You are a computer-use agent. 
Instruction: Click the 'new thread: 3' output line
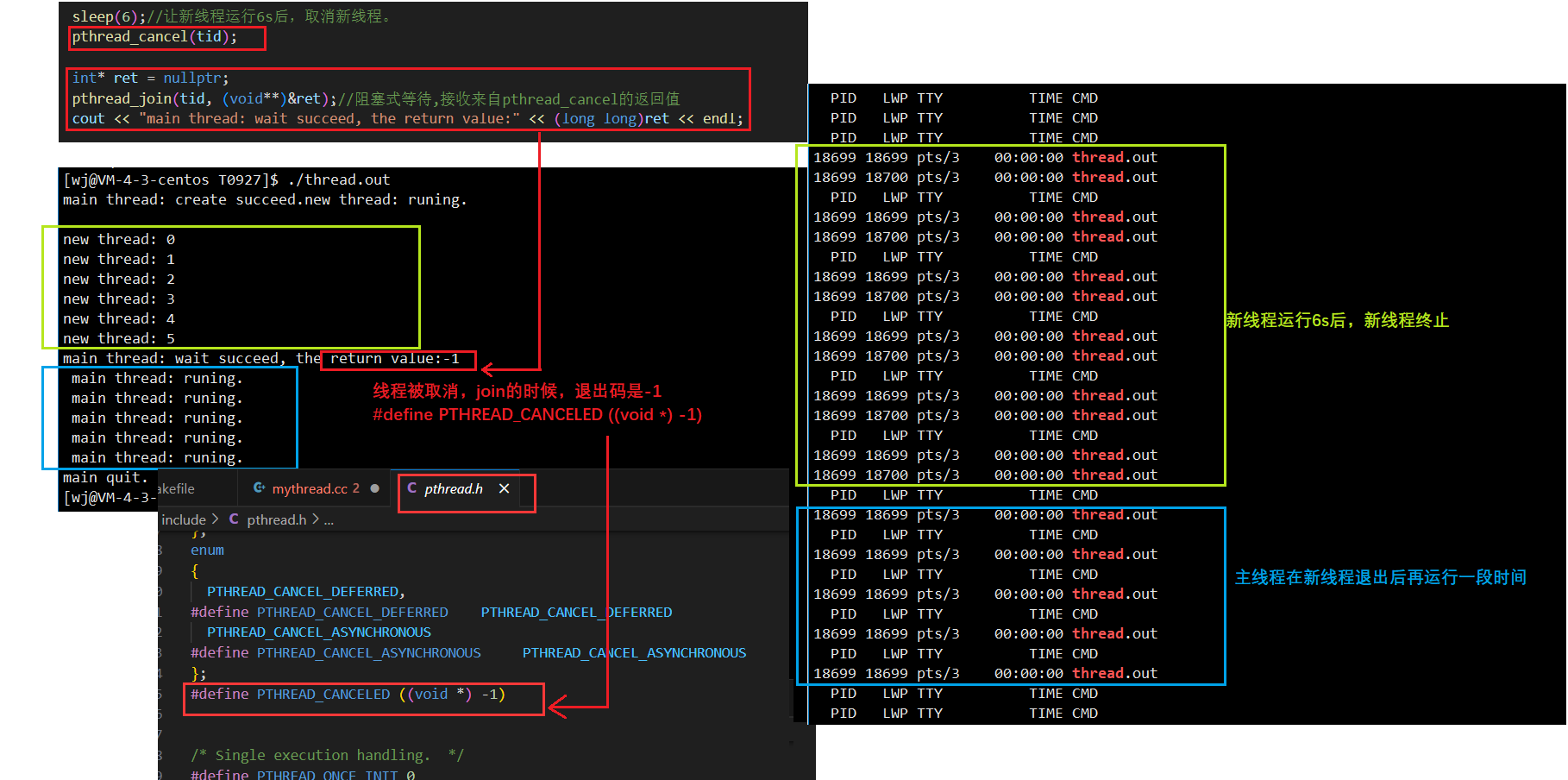119,299
